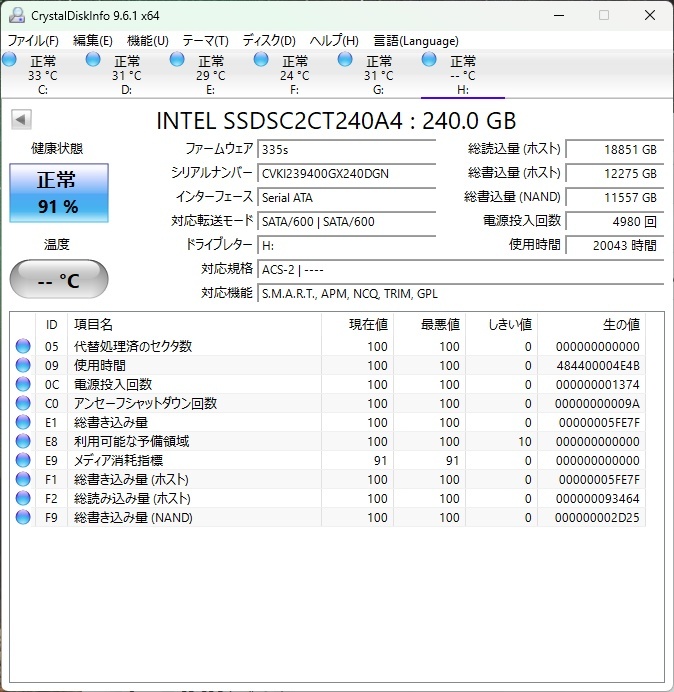
Task: Select drive H: status orb
Action: point(429,60)
